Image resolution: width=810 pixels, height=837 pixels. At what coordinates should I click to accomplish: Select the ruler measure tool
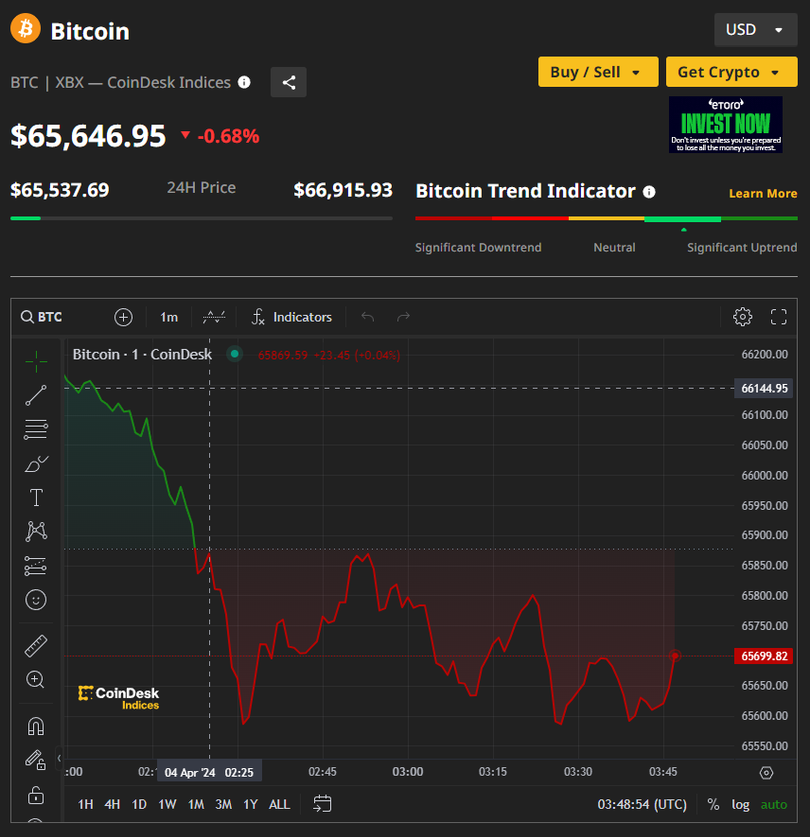(x=36, y=646)
